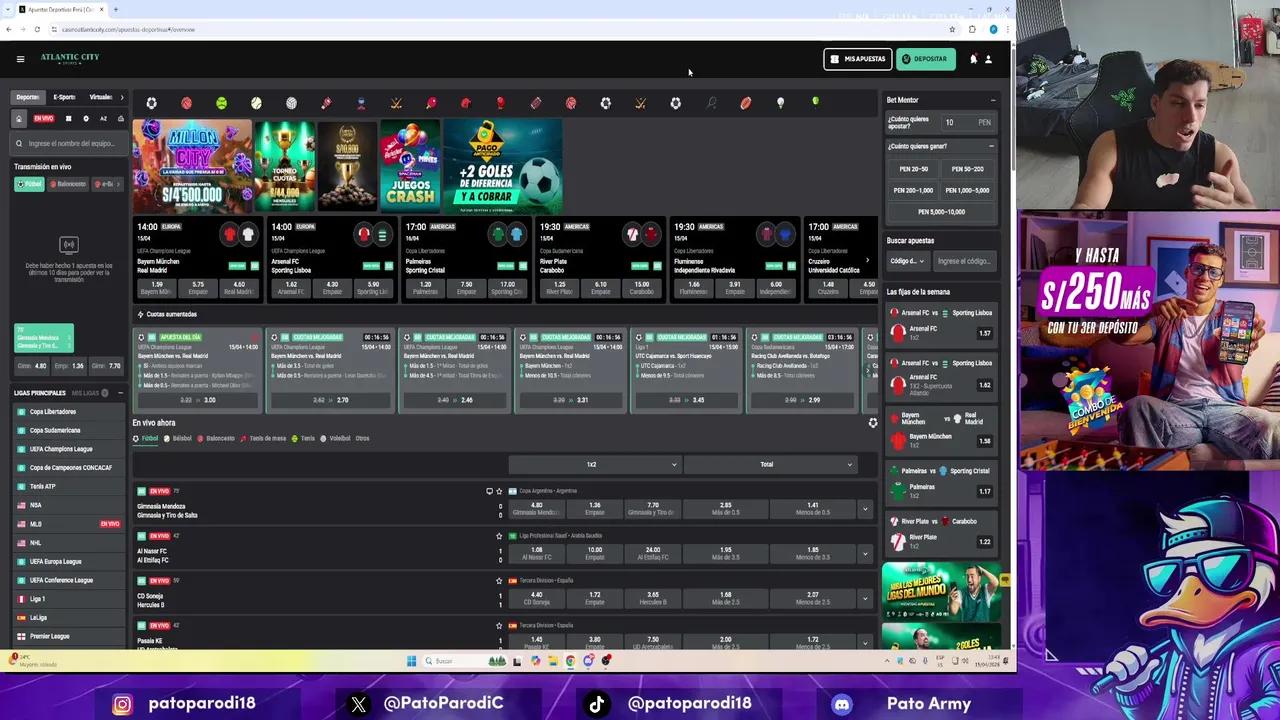The image size is (1280, 720).
Task: Favorite the Copa Argentina league via its star
Action: coord(500,490)
